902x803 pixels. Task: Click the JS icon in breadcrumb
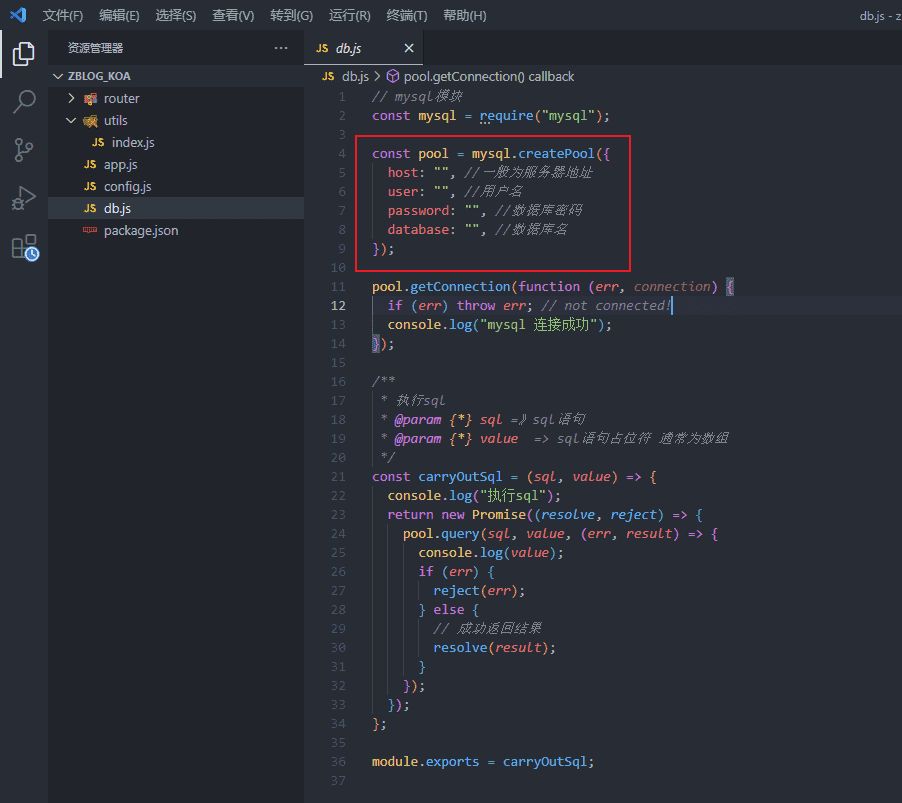point(328,77)
